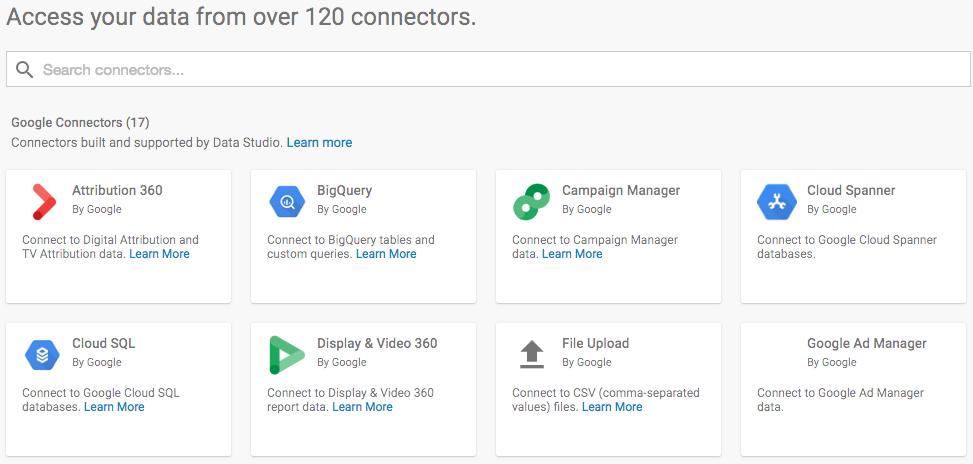Choose the BigQuery connector title

coord(344,190)
